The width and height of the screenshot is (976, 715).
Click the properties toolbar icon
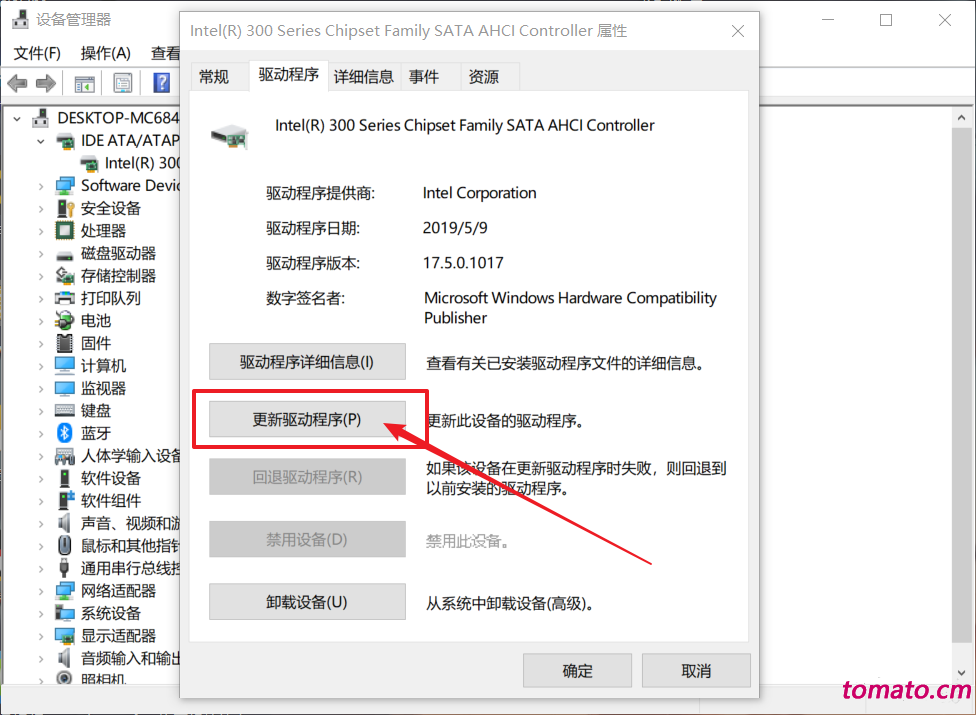[x=123, y=83]
